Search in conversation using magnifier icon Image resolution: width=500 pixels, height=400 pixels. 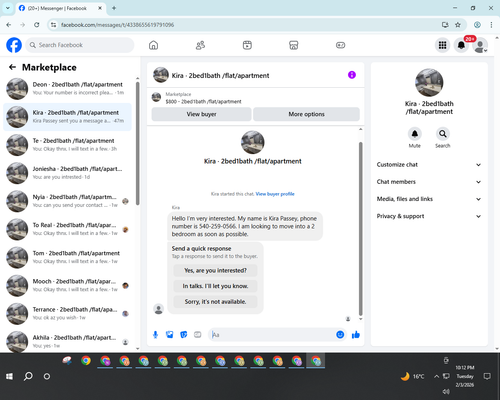(x=443, y=134)
